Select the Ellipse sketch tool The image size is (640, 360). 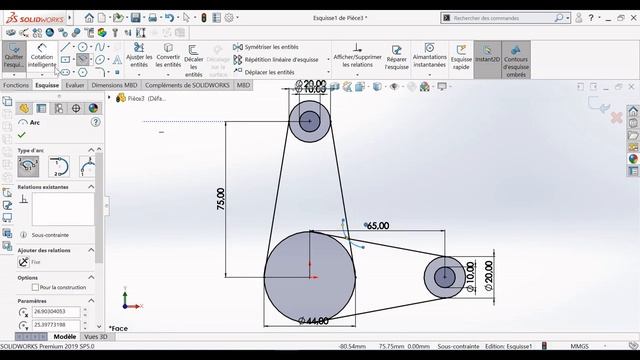pos(100,60)
